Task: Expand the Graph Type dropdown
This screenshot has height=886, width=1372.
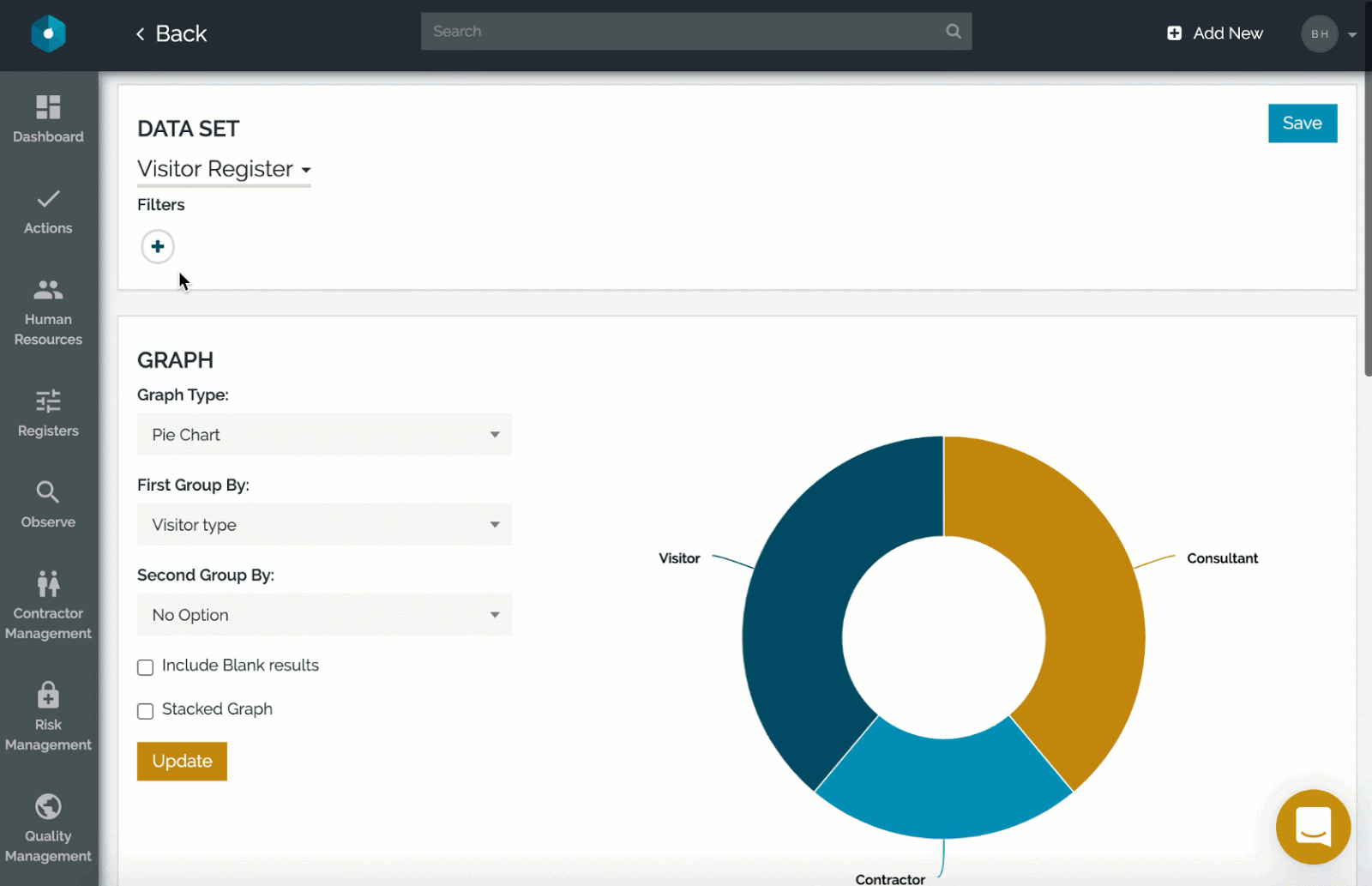Action: coord(324,435)
